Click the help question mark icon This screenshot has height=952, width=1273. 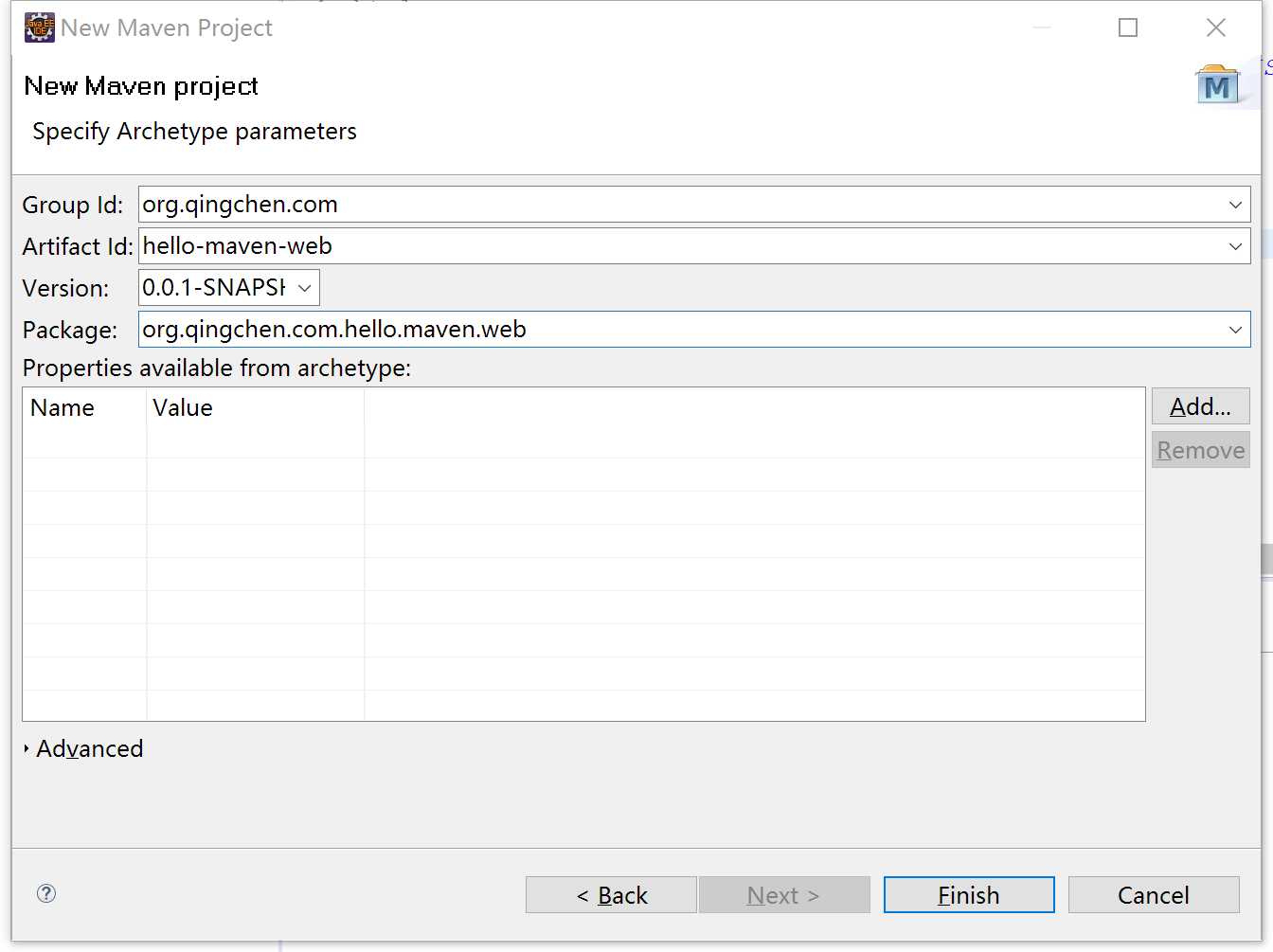46,893
